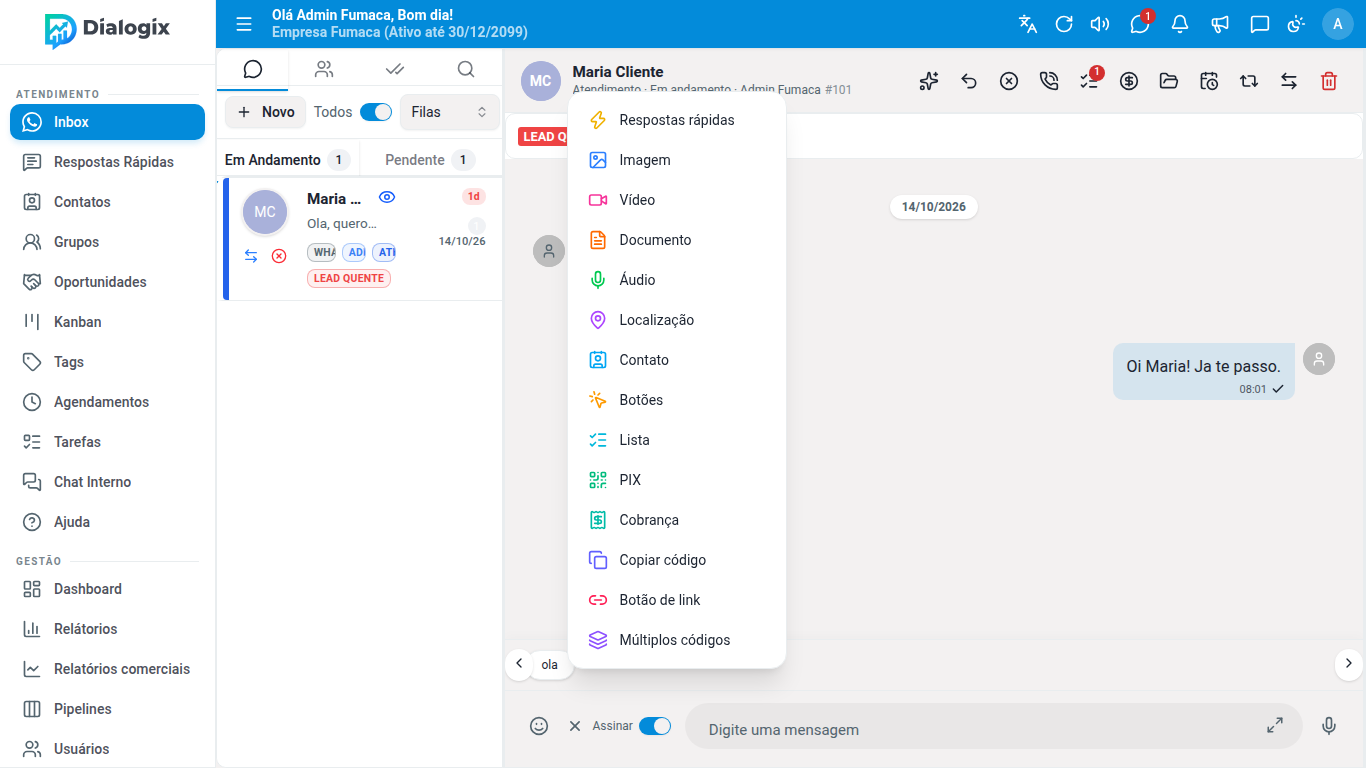The height and width of the screenshot is (768, 1366).
Task: Open the Admin profile avatar menu
Action: [1338, 24]
